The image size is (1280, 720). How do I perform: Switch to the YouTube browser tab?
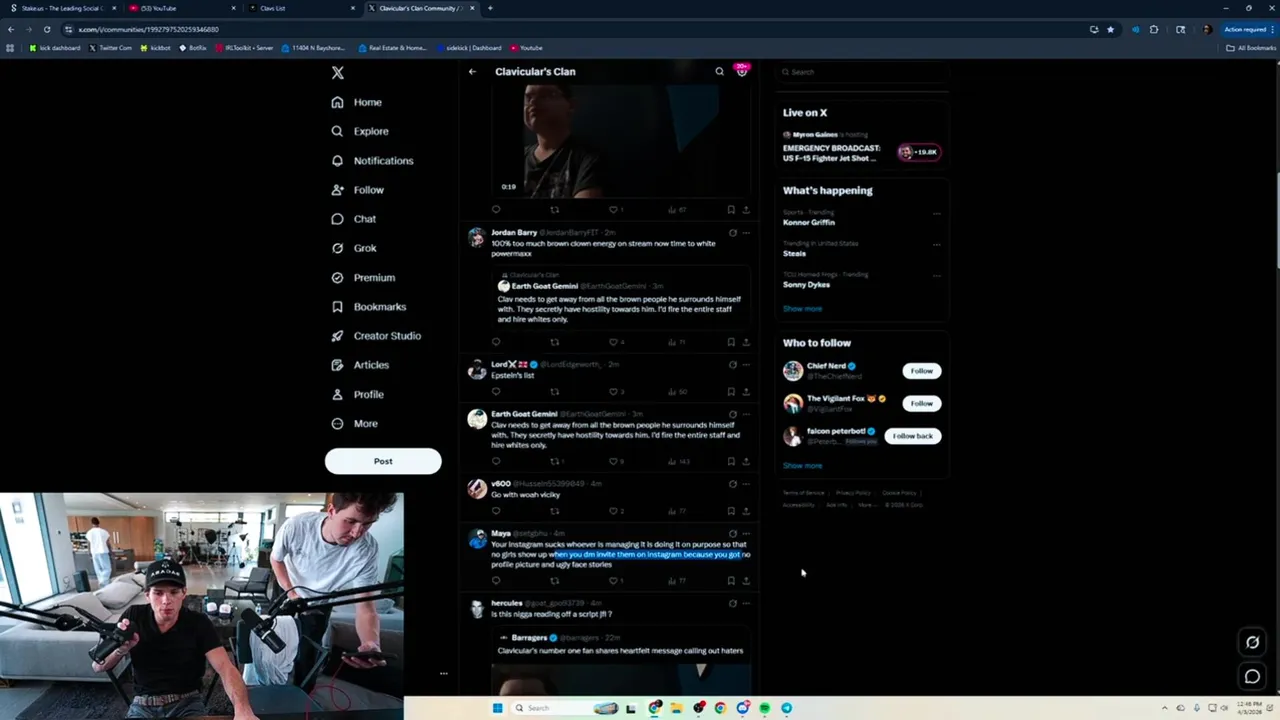point(180,8)
